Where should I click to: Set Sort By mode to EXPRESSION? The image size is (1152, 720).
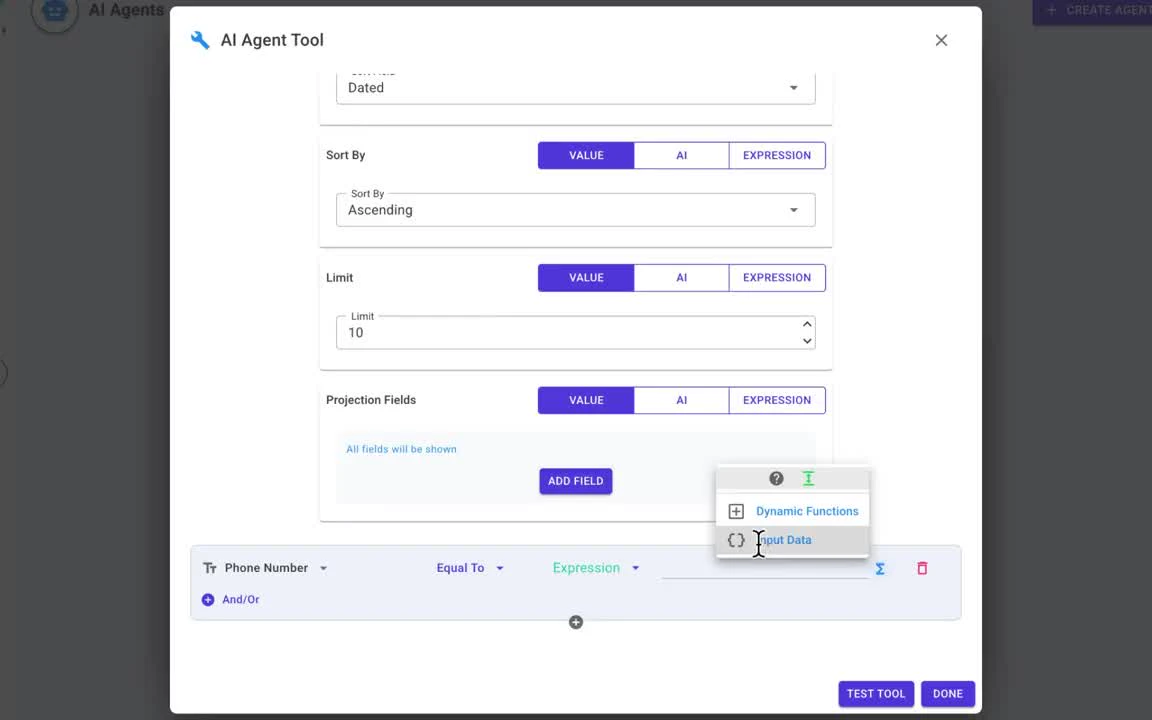777,156
